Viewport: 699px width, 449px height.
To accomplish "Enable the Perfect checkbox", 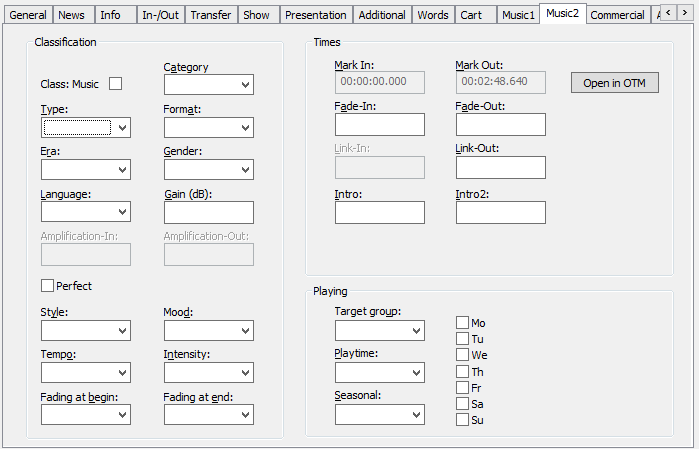I will click(x=47, y=286).
